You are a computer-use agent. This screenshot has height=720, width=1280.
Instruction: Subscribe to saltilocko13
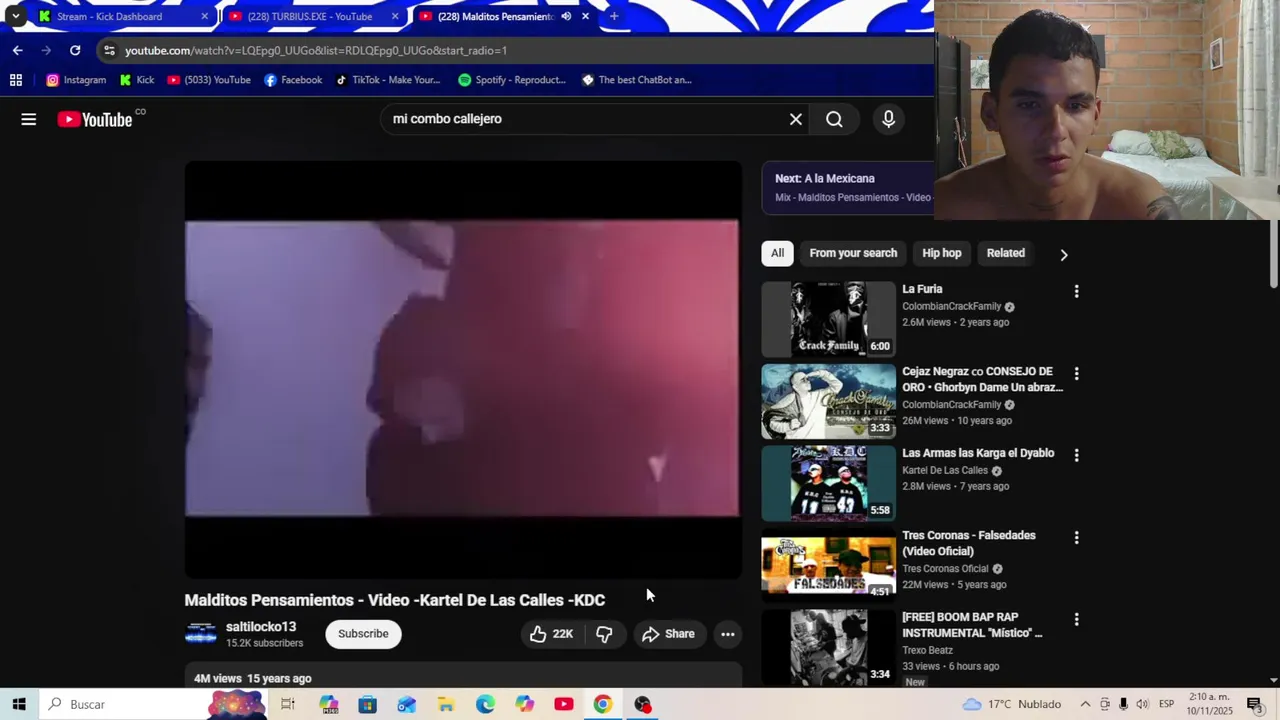point(363,634)
